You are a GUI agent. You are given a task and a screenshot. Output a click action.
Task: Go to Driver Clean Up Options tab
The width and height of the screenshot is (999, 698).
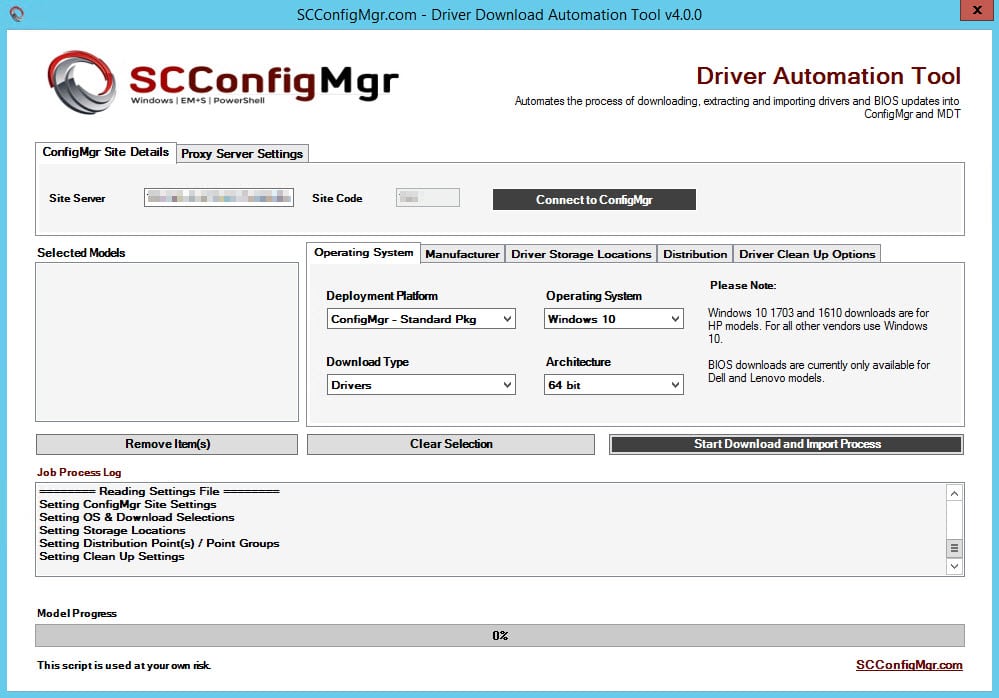807,254
